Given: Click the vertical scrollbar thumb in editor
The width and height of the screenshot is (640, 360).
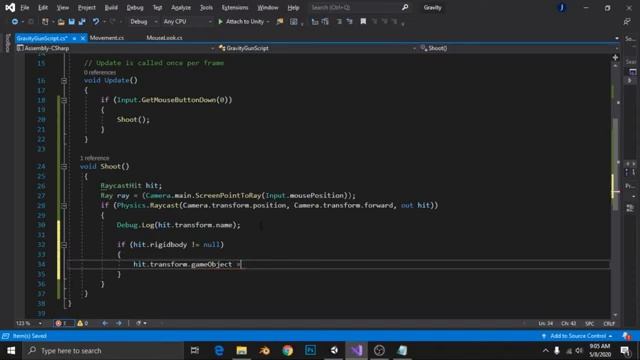Looking at the screenshot, I should [x=615, y=163].
